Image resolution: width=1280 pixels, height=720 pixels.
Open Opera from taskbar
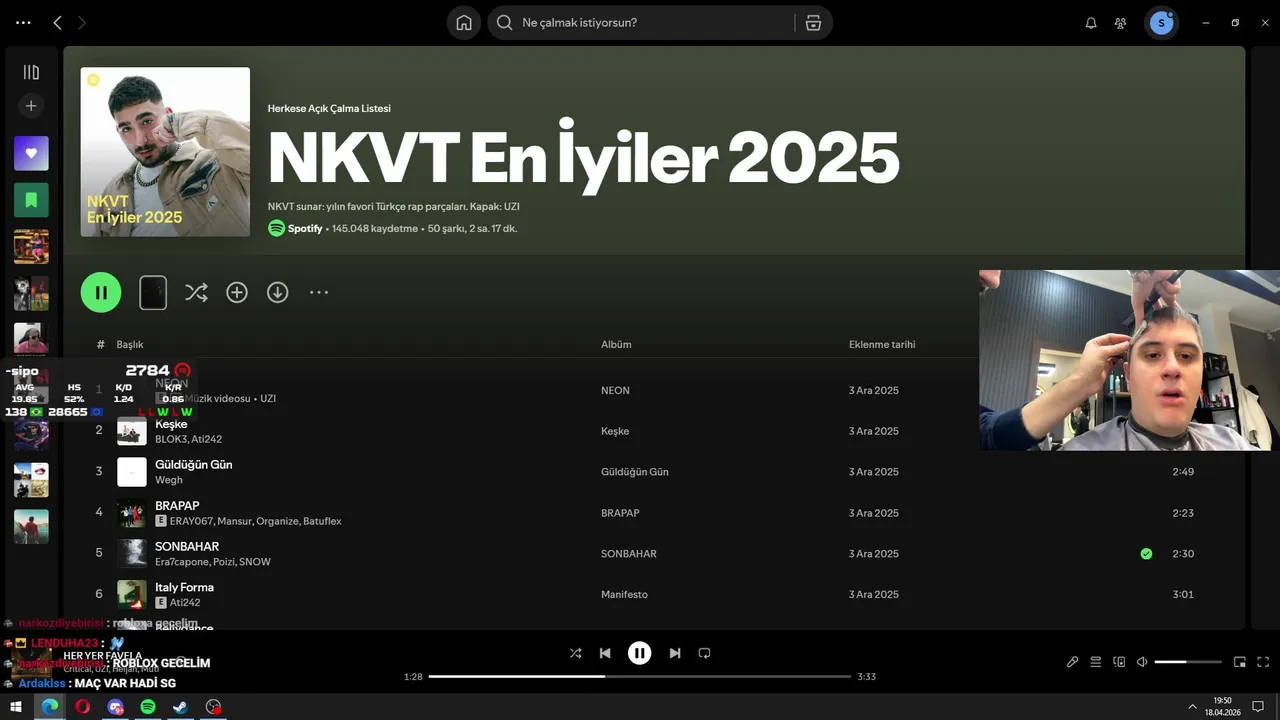click(82, 707)
